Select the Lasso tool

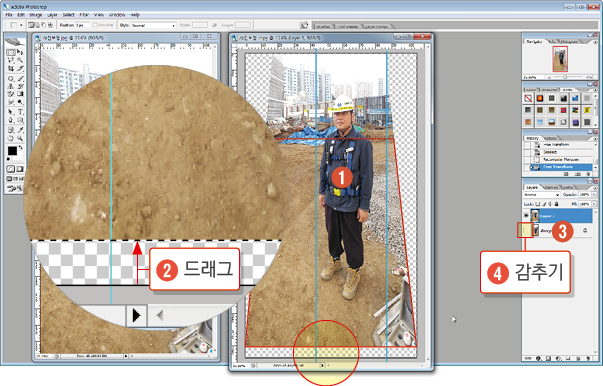tap(10, 60)
